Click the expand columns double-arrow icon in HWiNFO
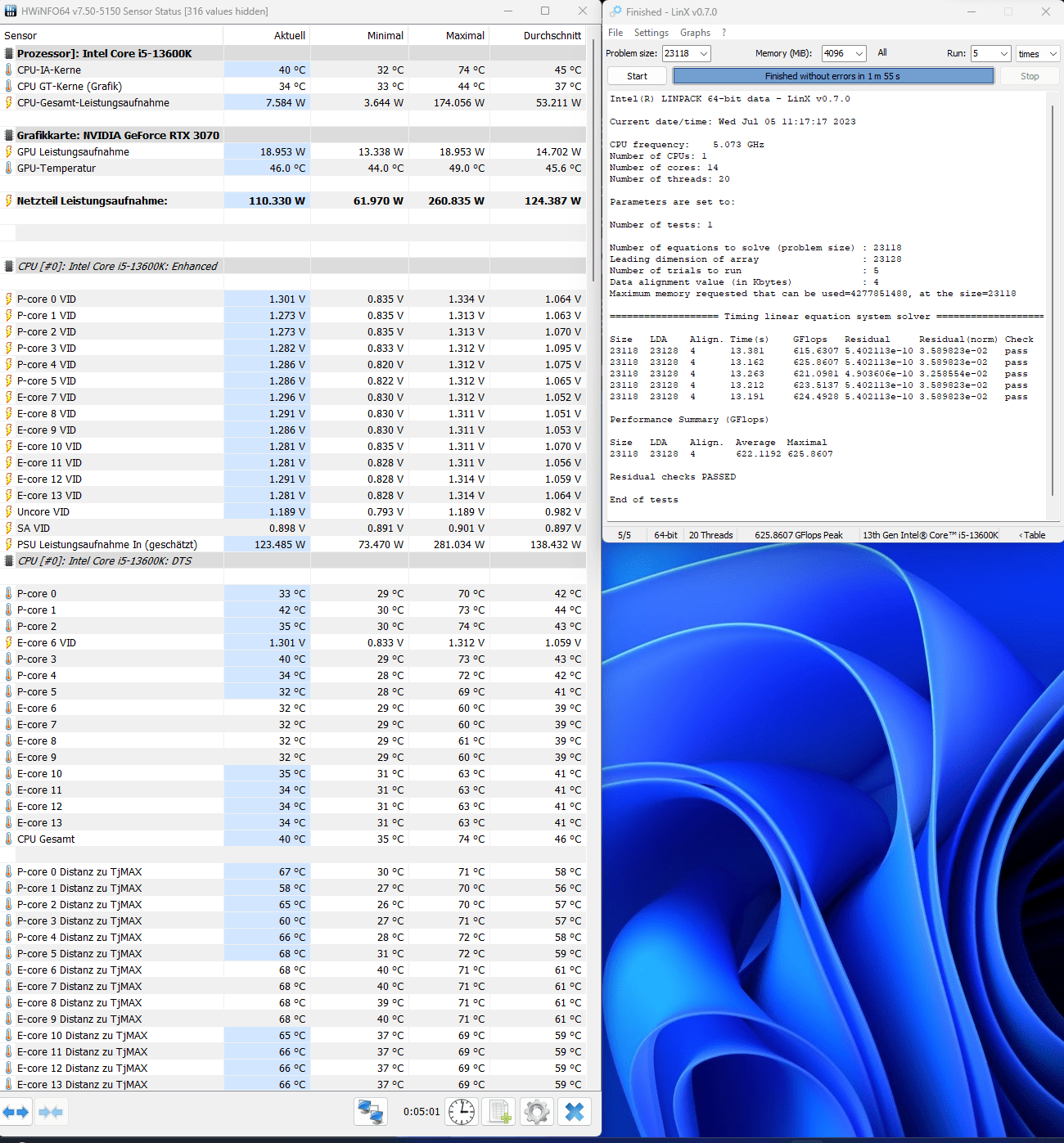This screenshot has height=1143, width=1064. [x=16, y=1112]
